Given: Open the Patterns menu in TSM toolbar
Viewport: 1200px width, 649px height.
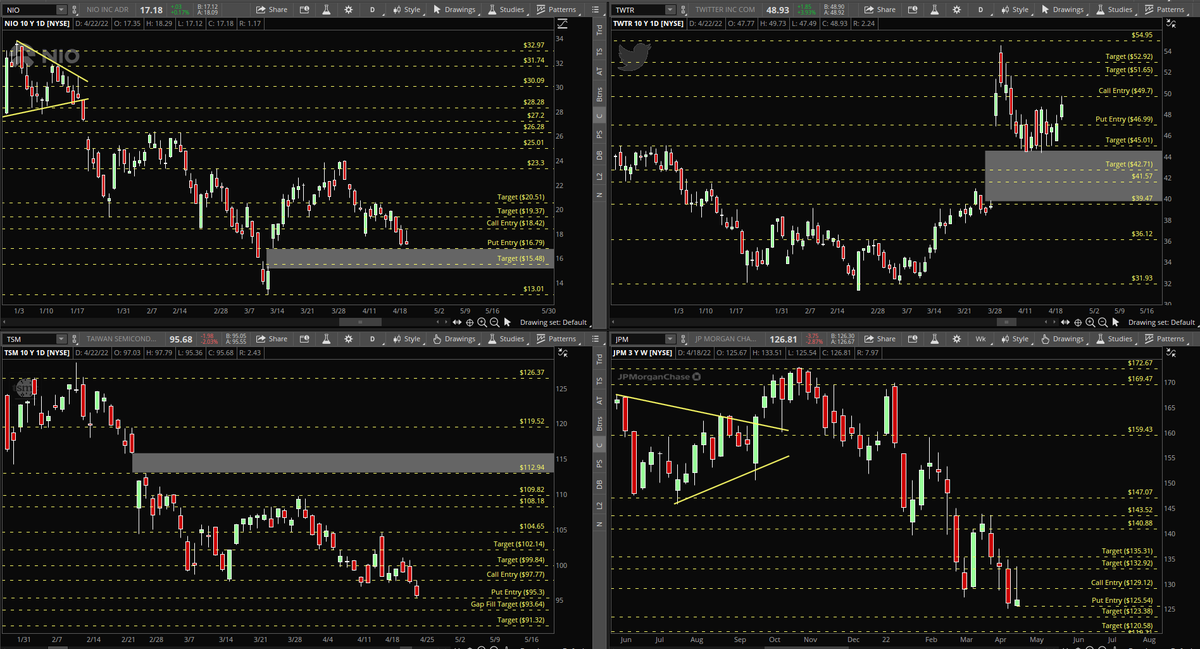Looking at the screenshot, I should [x=556, y=339].
